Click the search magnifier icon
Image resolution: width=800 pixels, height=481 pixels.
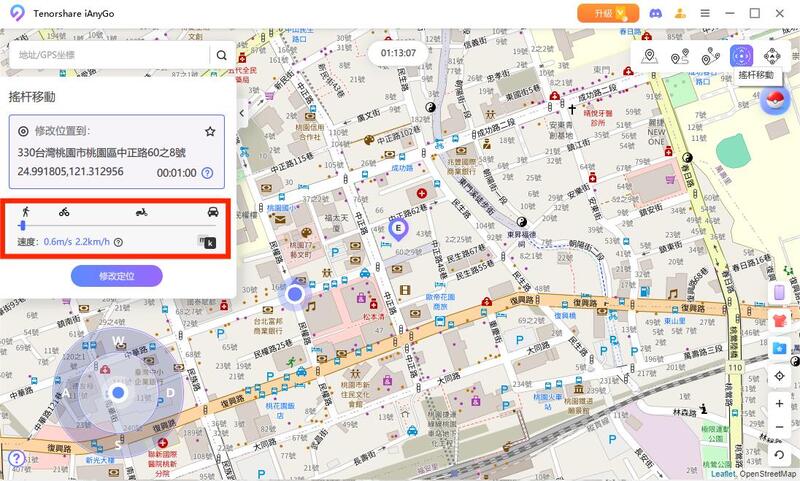(221, 55)
